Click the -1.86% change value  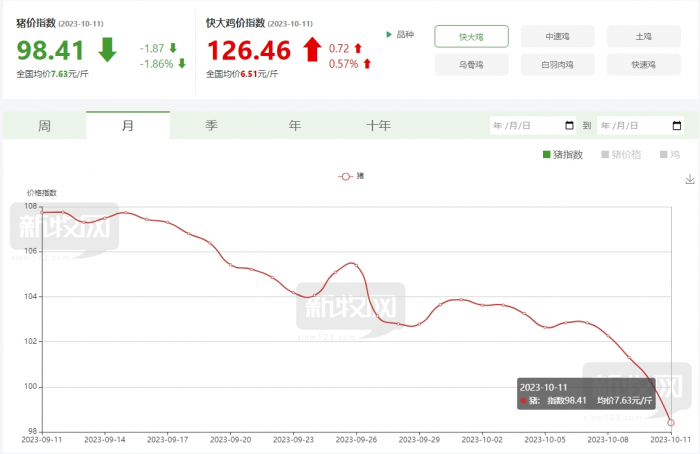pyautogui.click(x=156, y=64)
